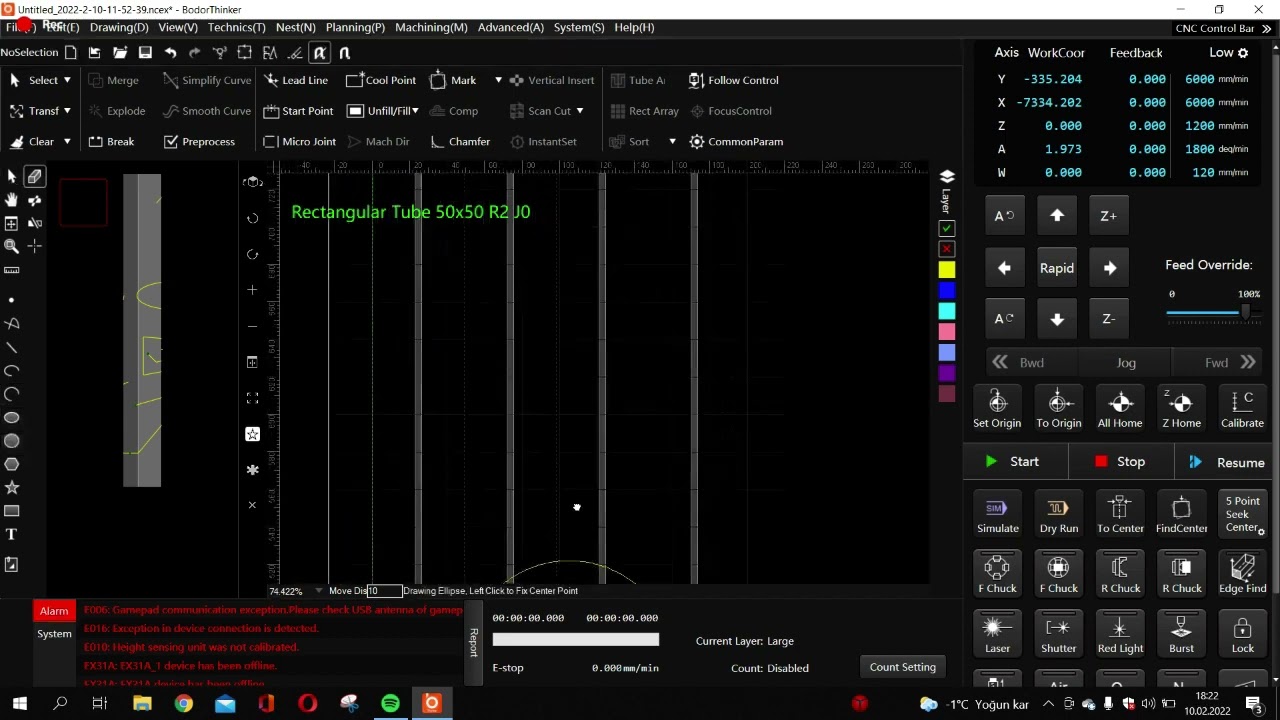Image resolution: width=1280 pixels, height=720 pixels.
Task: Toggle the Laser button
Action: point(997,635)
